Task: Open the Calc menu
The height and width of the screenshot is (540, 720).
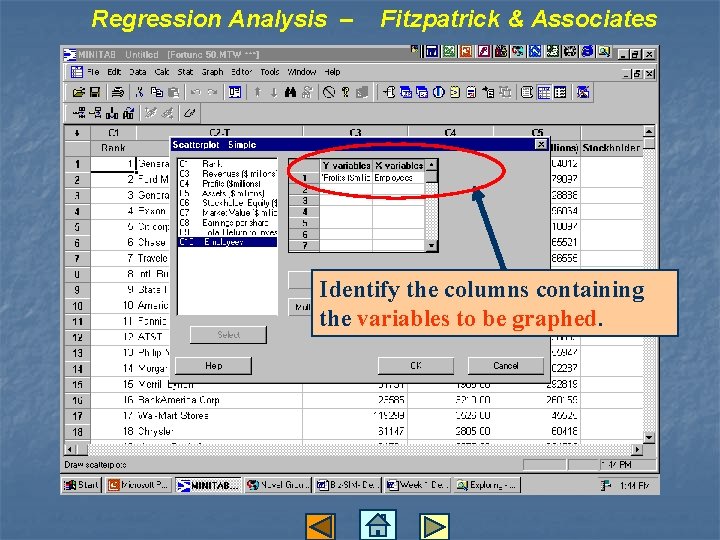Action: pyautogui.click(x=162, y=72)
